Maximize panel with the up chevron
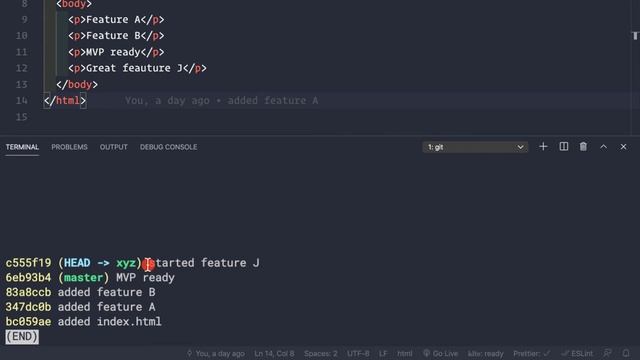Viewport: 640px width, 360px height. click(x=603, y=147)
